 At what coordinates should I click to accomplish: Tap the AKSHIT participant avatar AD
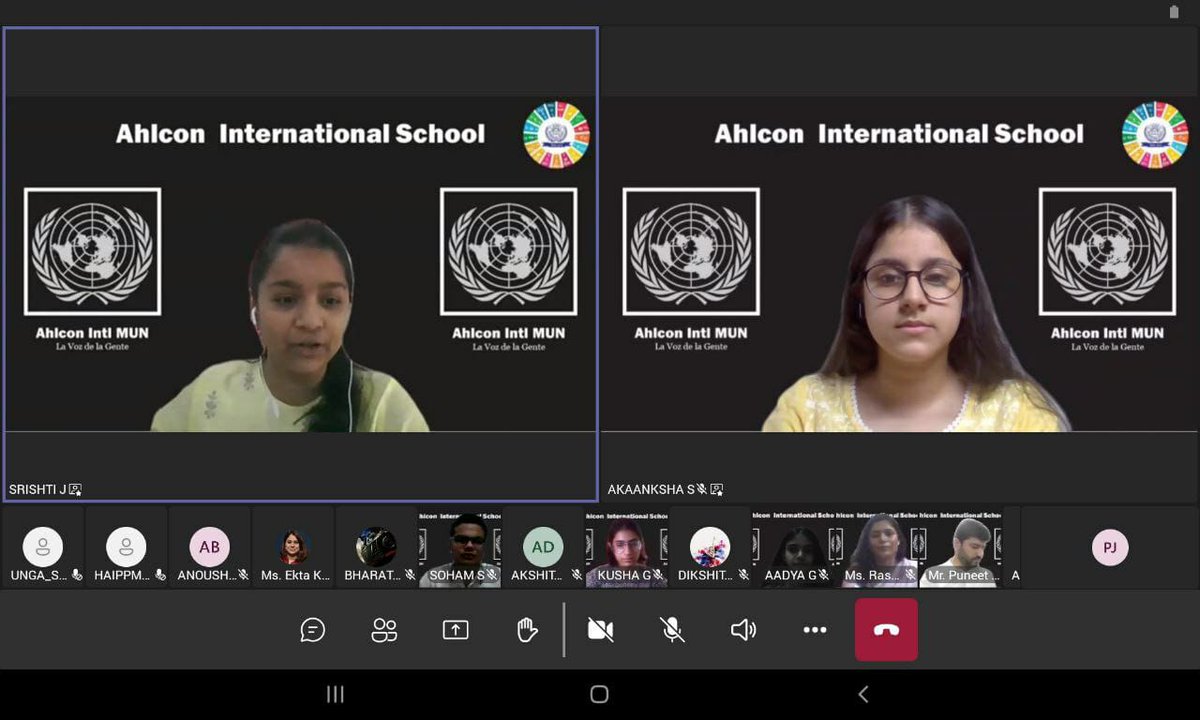point(543,547)
